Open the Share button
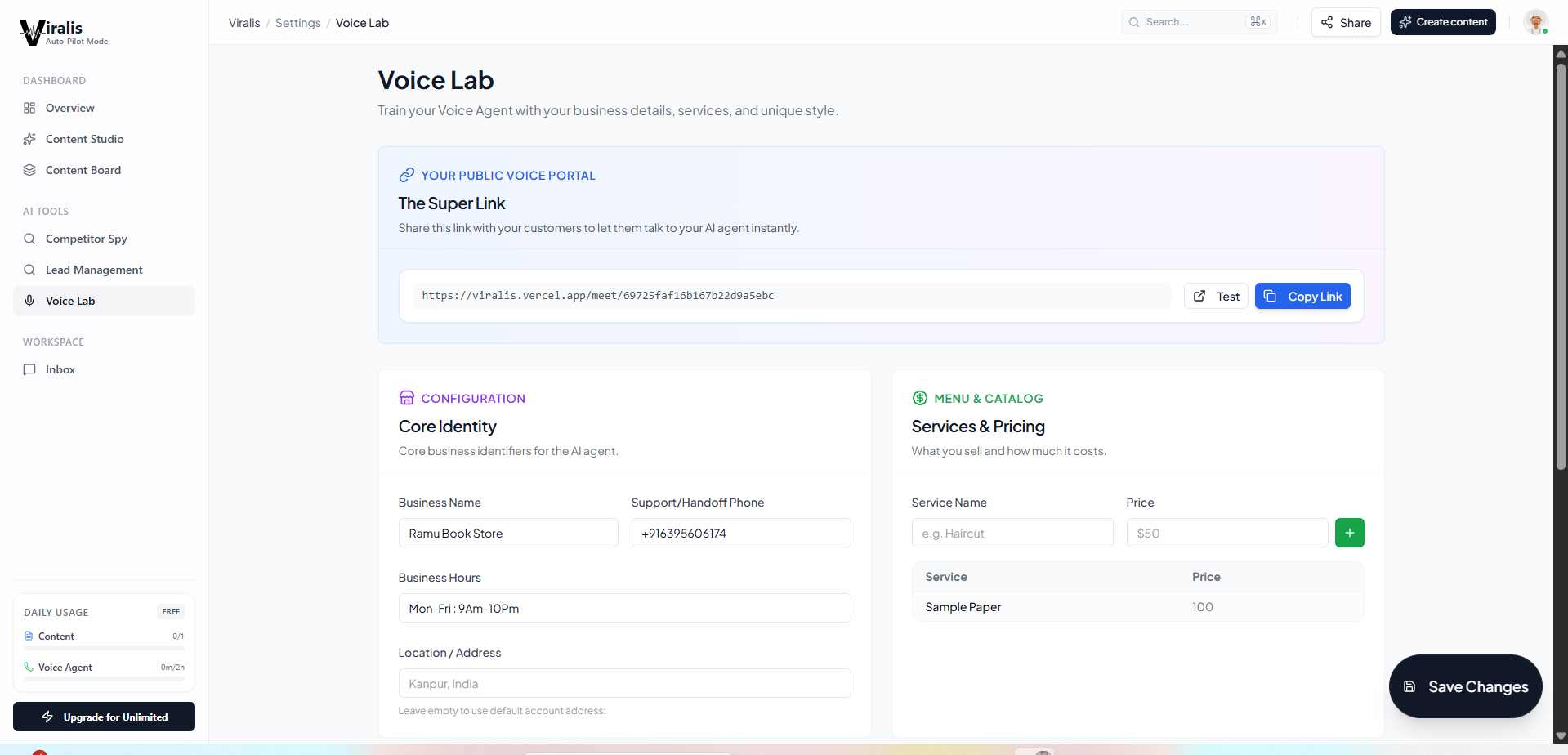 (x=1346, y=22)
